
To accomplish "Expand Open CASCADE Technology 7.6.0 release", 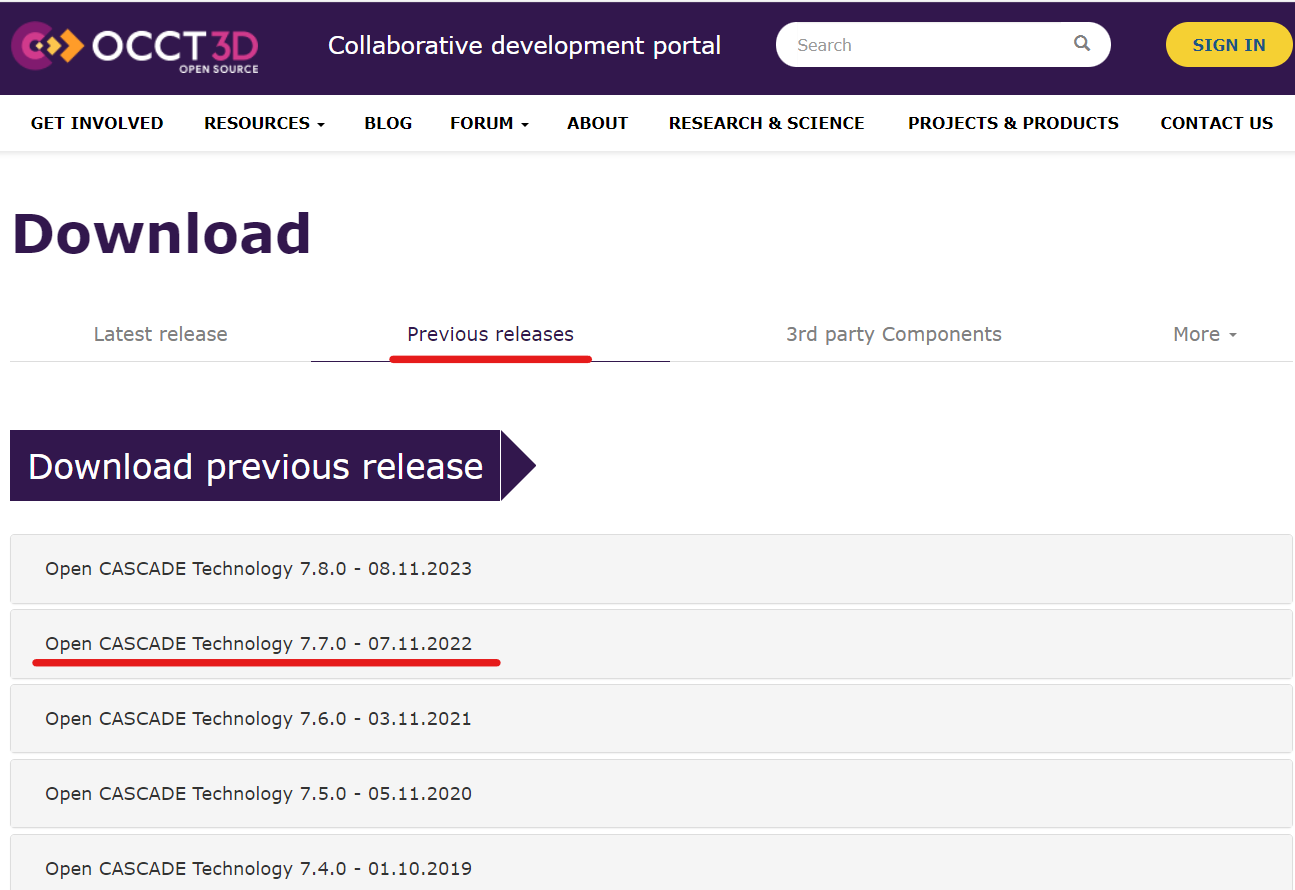I will click(651, 719).
